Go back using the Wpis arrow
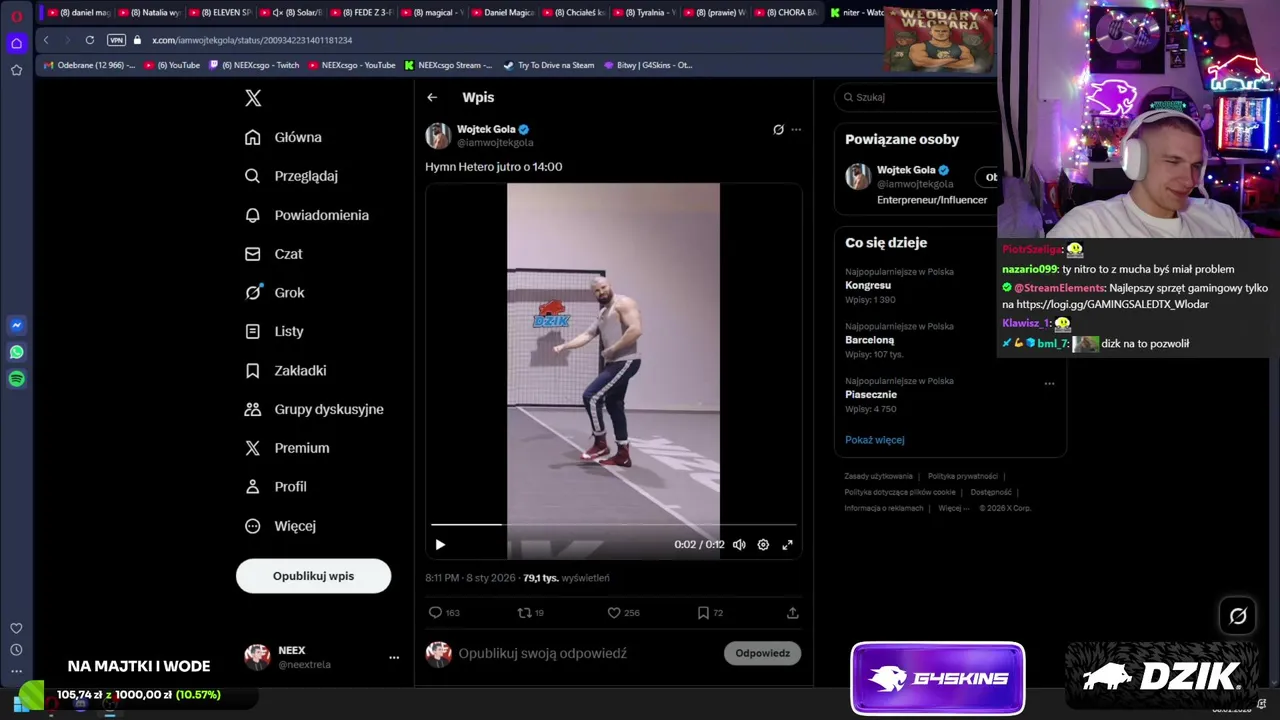Image resolution: width=1280 pixels, height=720 pixels. pyautogui.click(x=432, y=97)
